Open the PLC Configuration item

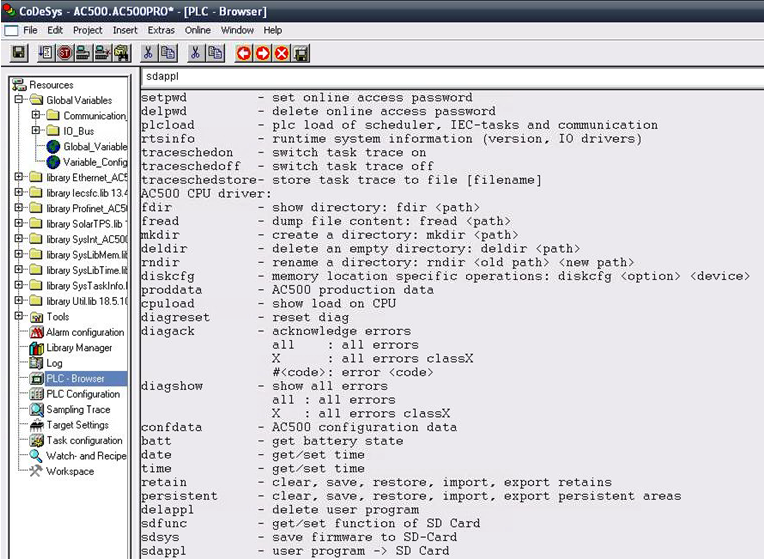click(x=83, y=394)
